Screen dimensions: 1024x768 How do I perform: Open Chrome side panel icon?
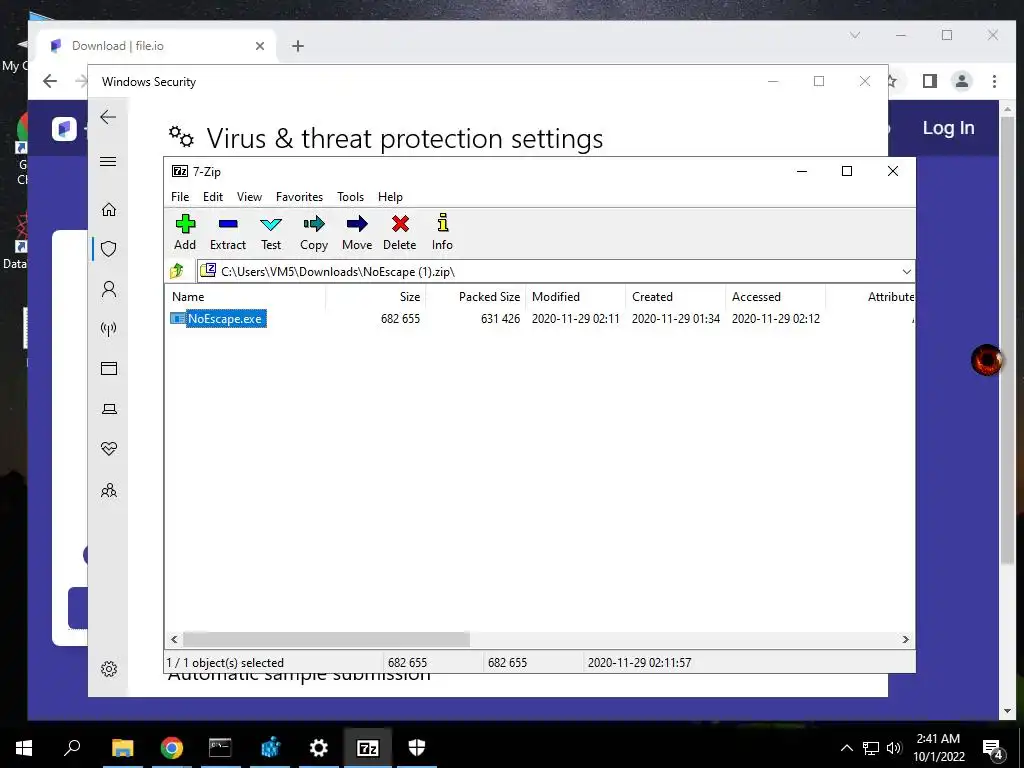tap(930, 81)
